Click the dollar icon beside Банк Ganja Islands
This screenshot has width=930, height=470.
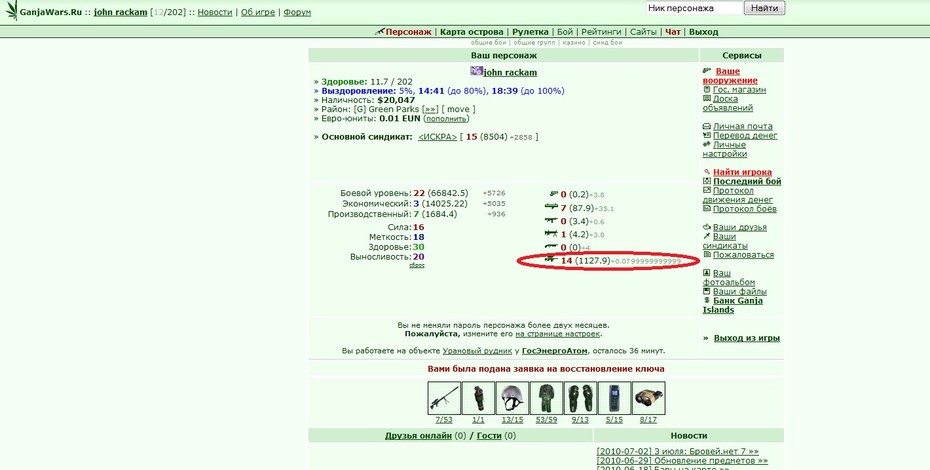706,301
